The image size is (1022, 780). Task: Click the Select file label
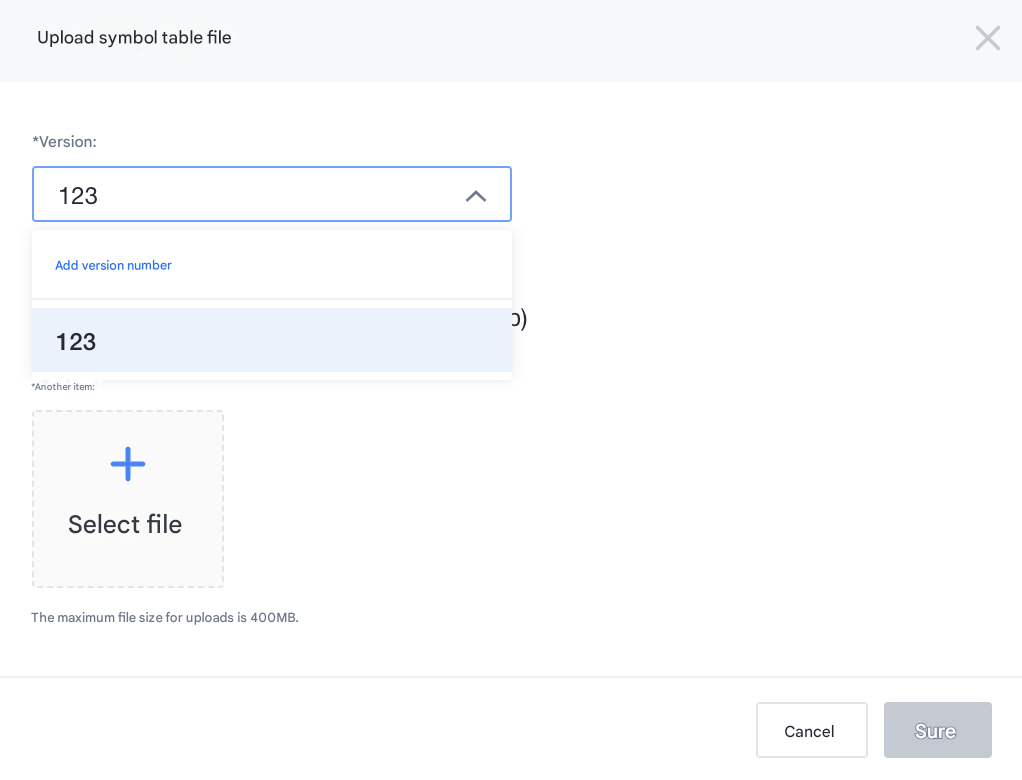(125, 524)
